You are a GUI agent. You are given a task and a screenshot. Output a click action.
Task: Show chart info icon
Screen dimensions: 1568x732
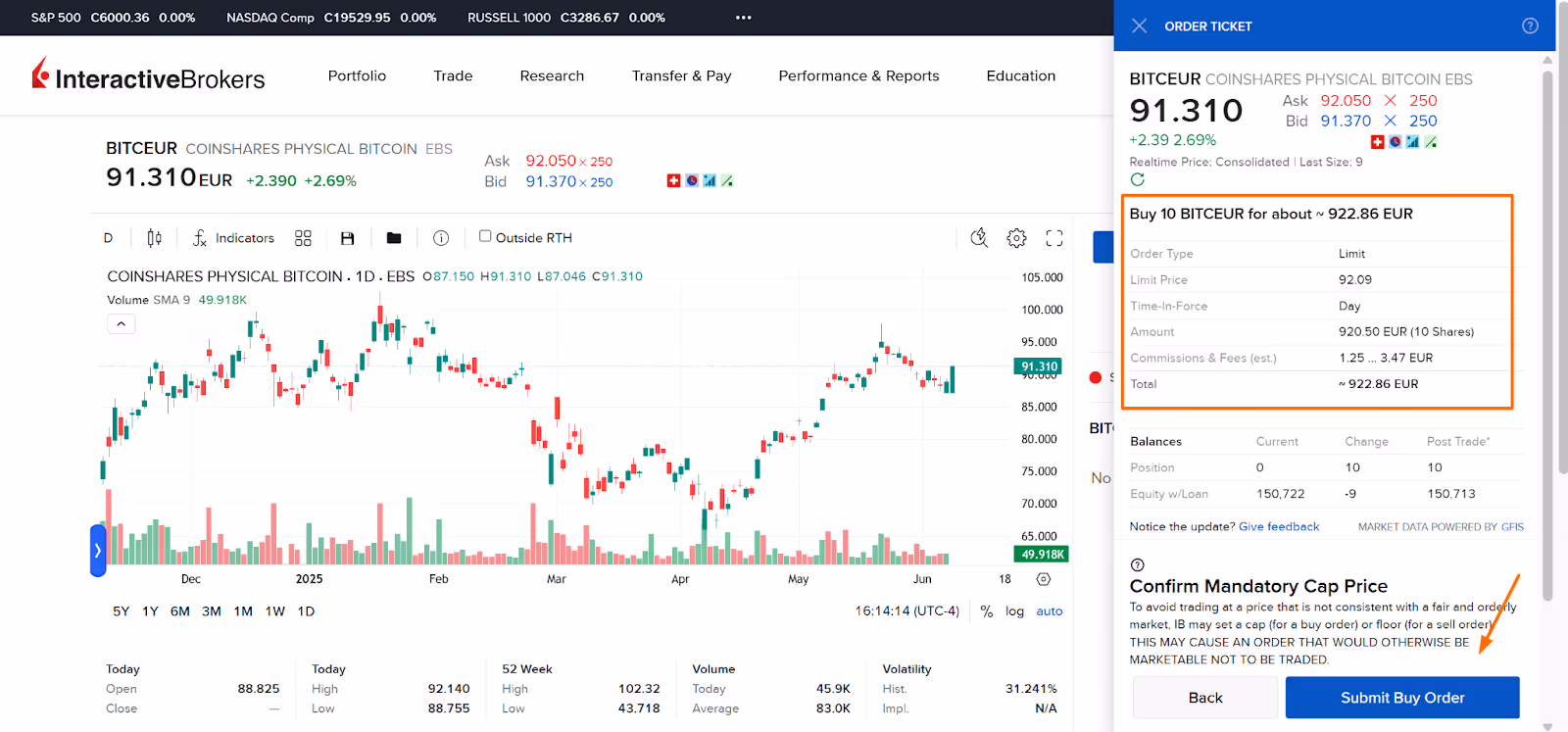(441, 238)
